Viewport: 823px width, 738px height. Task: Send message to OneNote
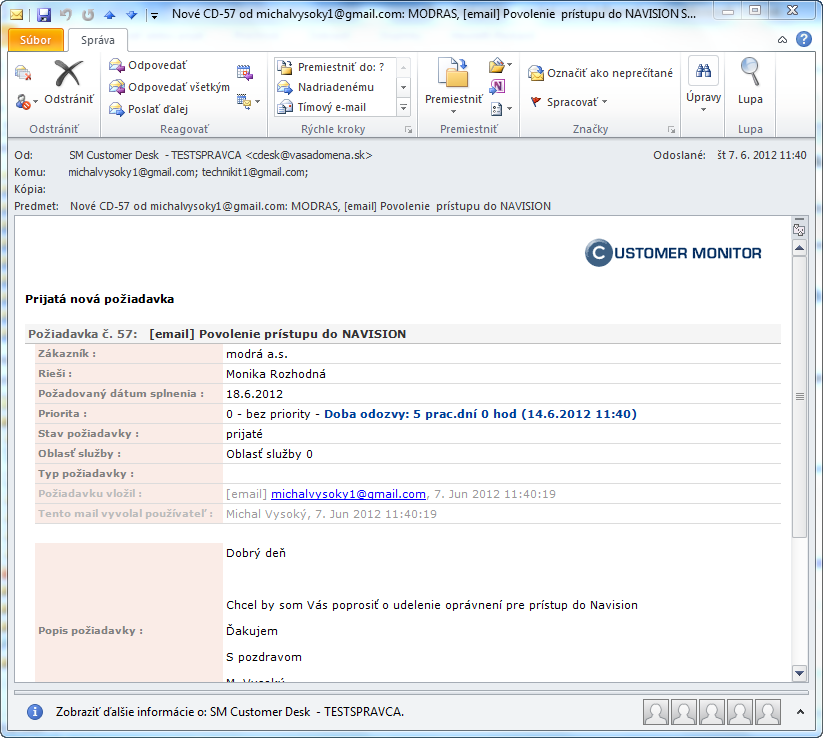[x=497, y=87]
